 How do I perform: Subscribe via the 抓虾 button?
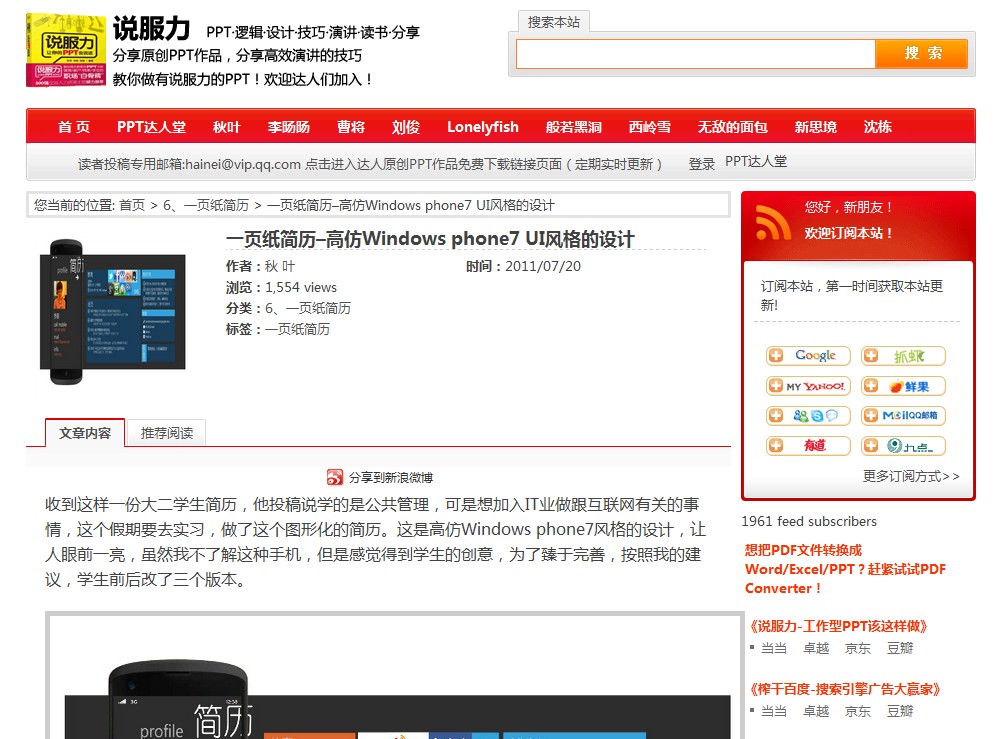[903, 356]
